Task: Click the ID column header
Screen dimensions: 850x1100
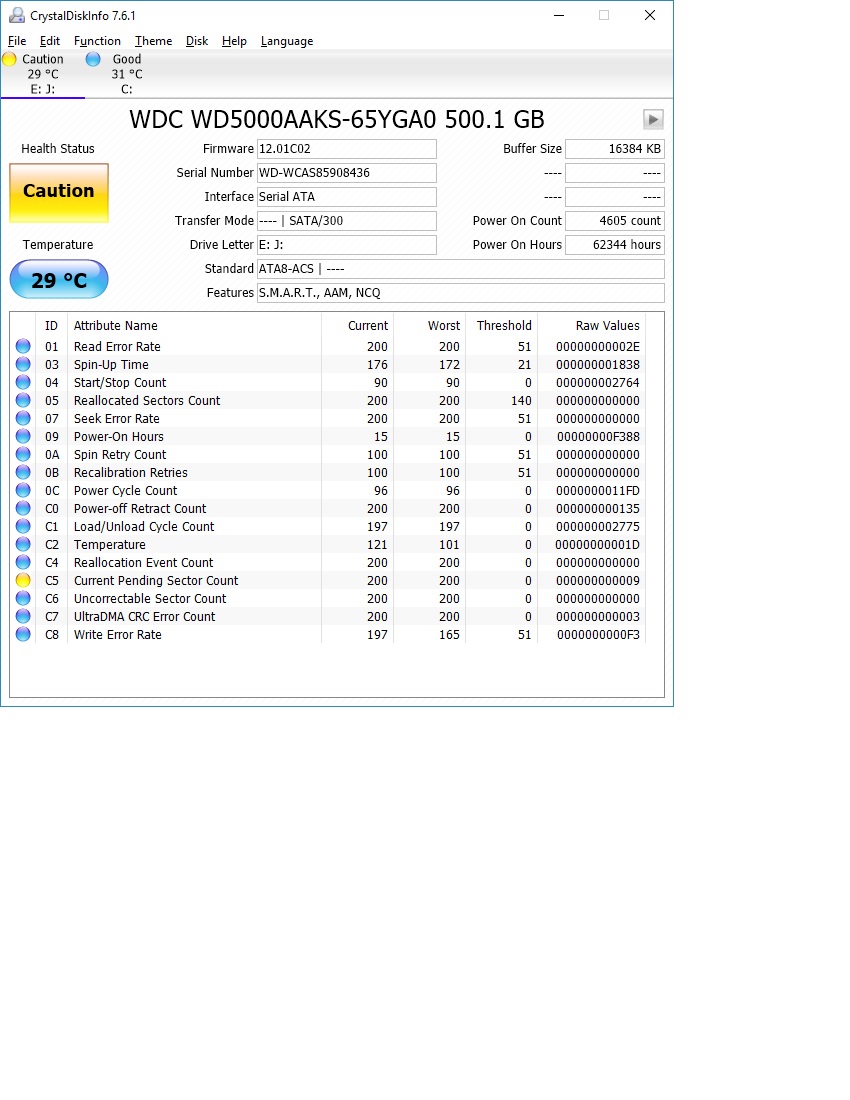Action: tap(51, 326)
